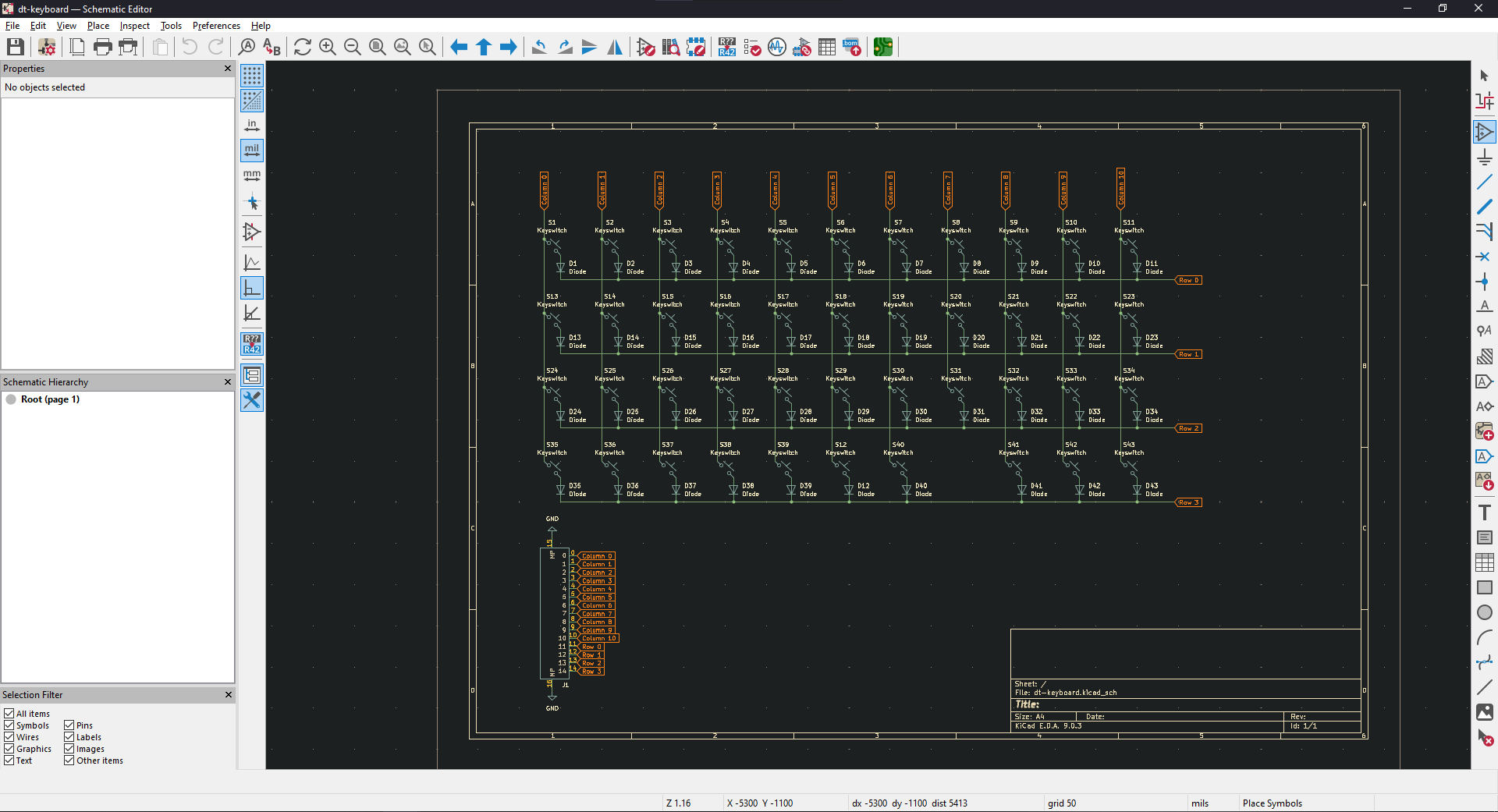Image resolution: width=1498 pixels, height=812 pixels.
Task: Toggle the Graphics selection filter checkbox
Action: pos(9,748)
